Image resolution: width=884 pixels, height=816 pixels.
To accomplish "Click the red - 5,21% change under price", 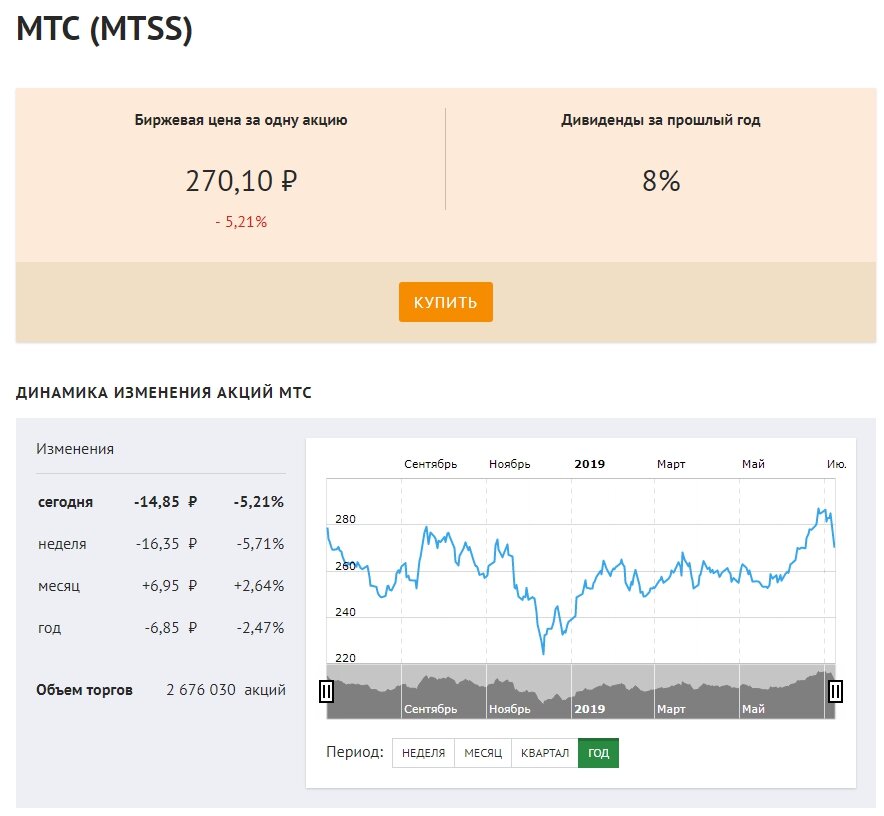I will 241,222.
